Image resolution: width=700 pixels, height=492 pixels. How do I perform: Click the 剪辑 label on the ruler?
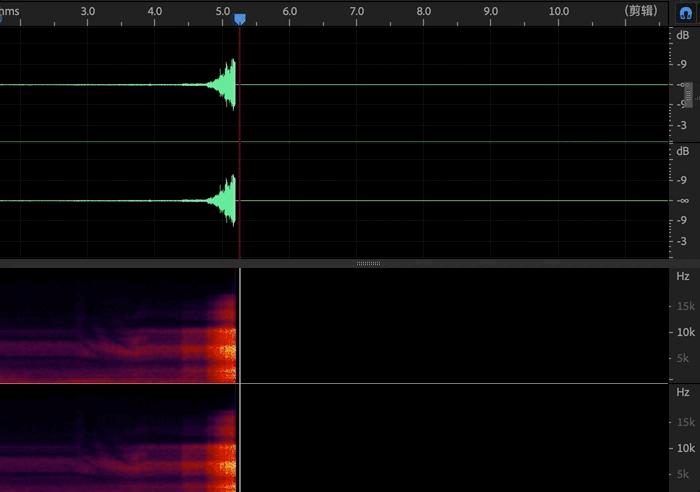(x=640, y=11)
